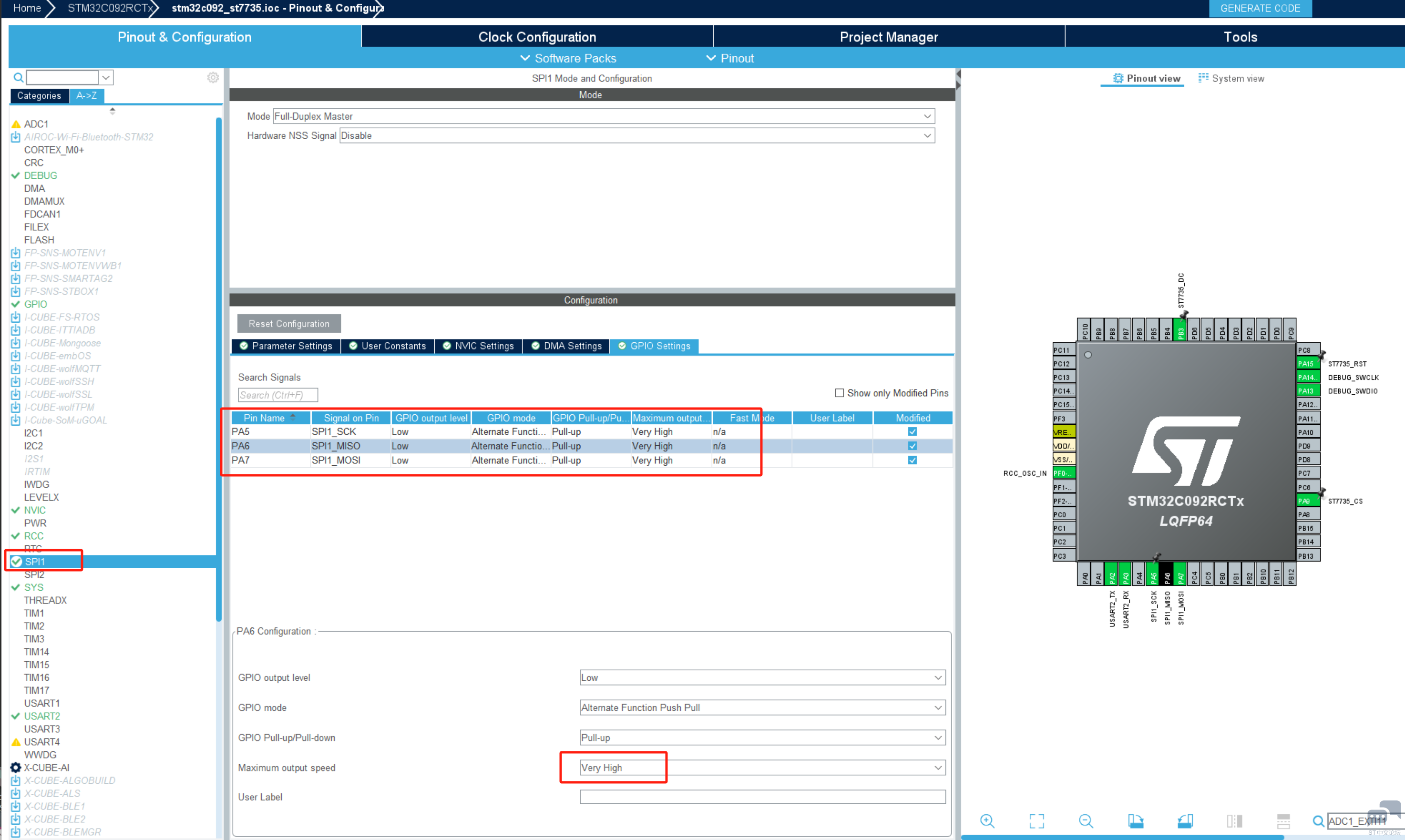Click the PA9 pin on the chip
1405x840 pixels.
click(x=1309, y=501)
